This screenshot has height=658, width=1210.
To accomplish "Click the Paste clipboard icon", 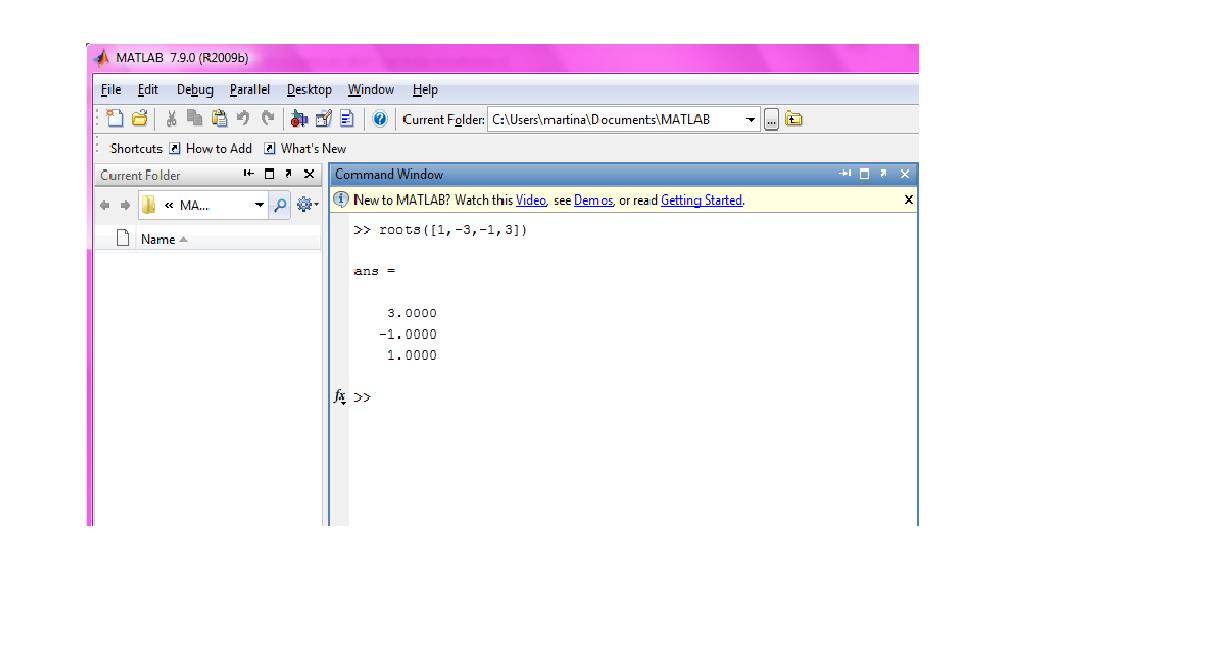I will pyautogui.click(x=219, y=119).
